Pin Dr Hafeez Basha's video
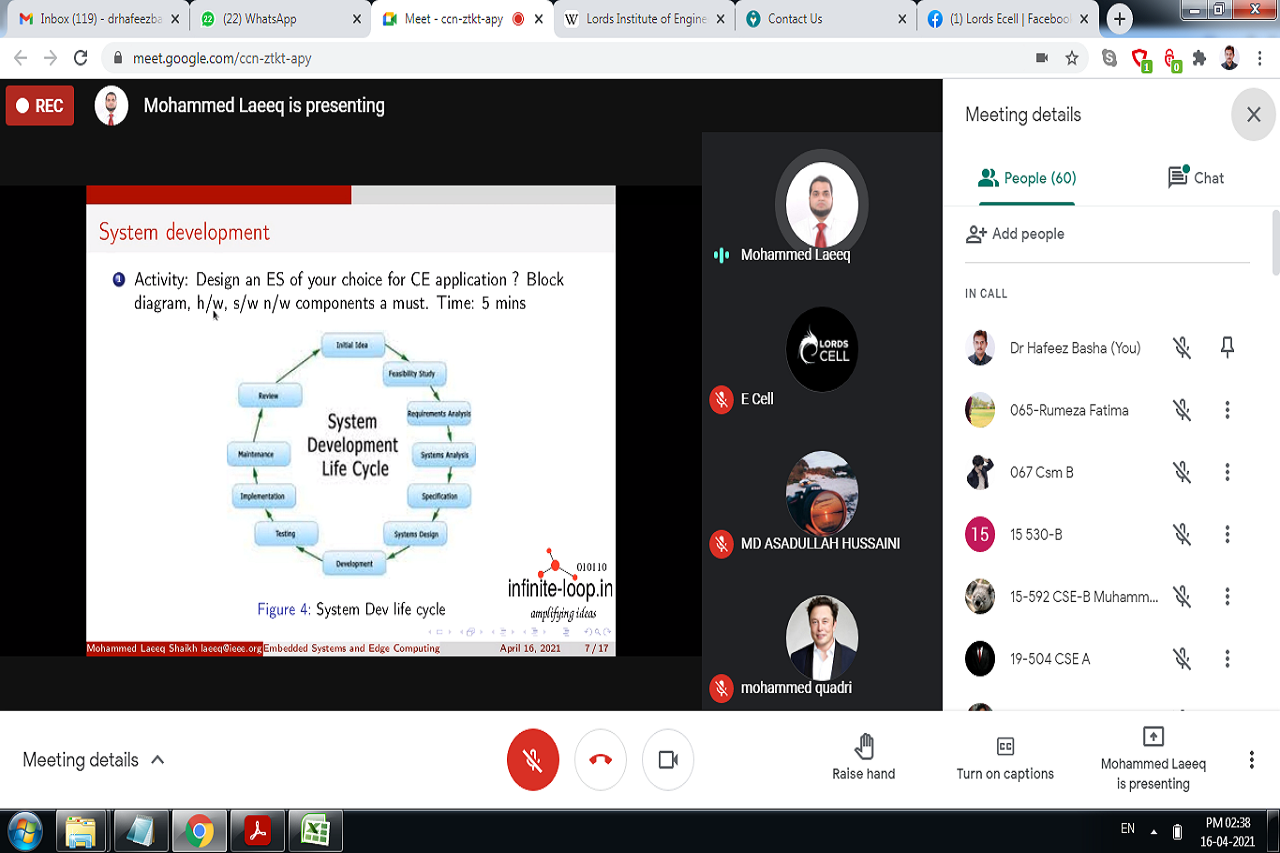 pos(1227,348)
